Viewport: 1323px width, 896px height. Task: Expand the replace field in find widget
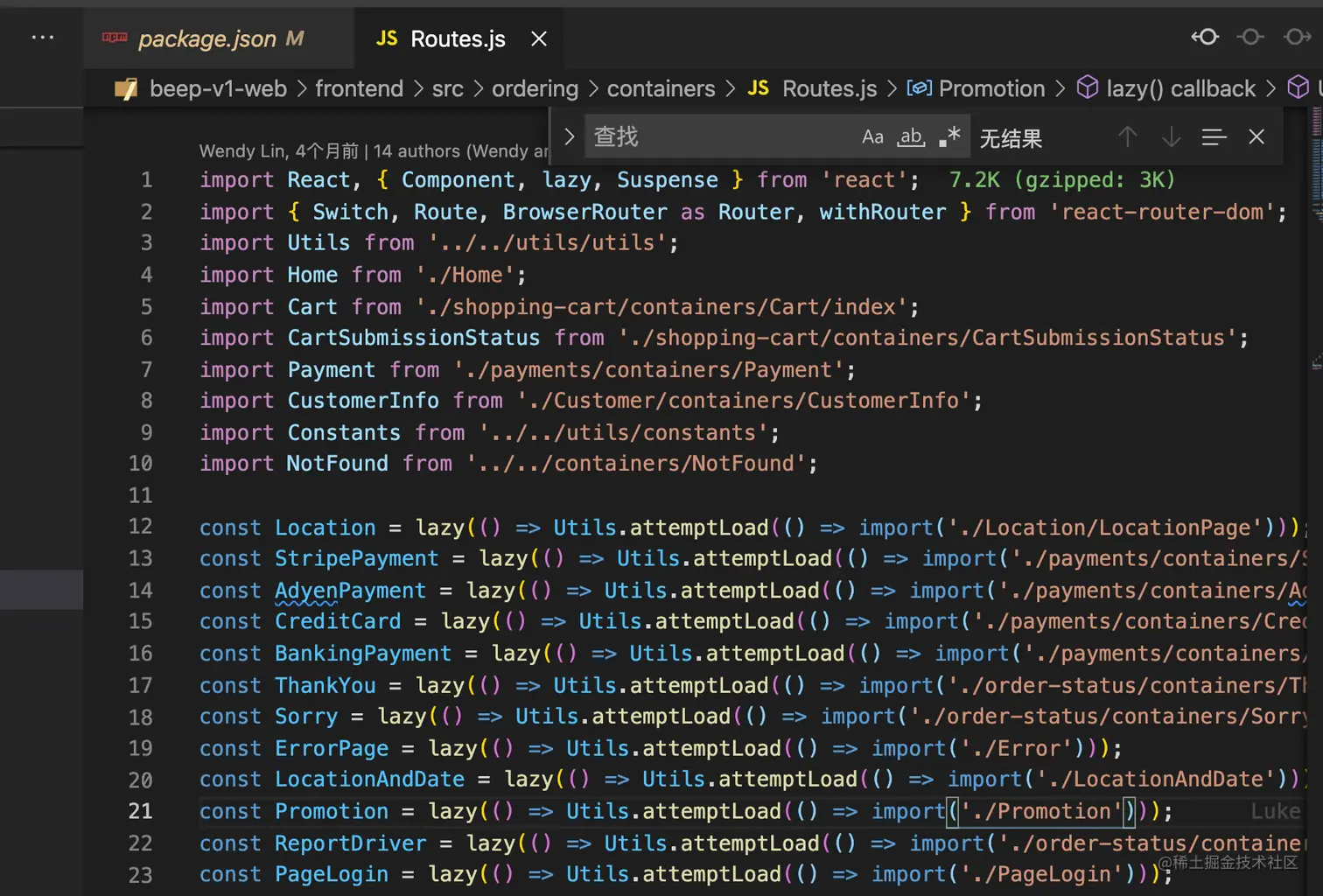point(570,136)
